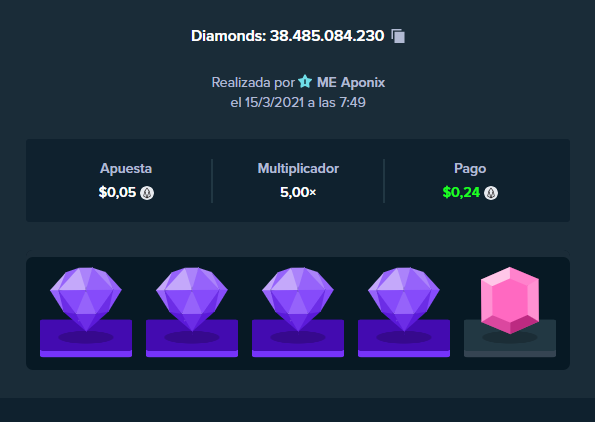This screenshot has height=422, width=595.
Task: Select the green $0,24 payout amount
Action: (461, 192)
